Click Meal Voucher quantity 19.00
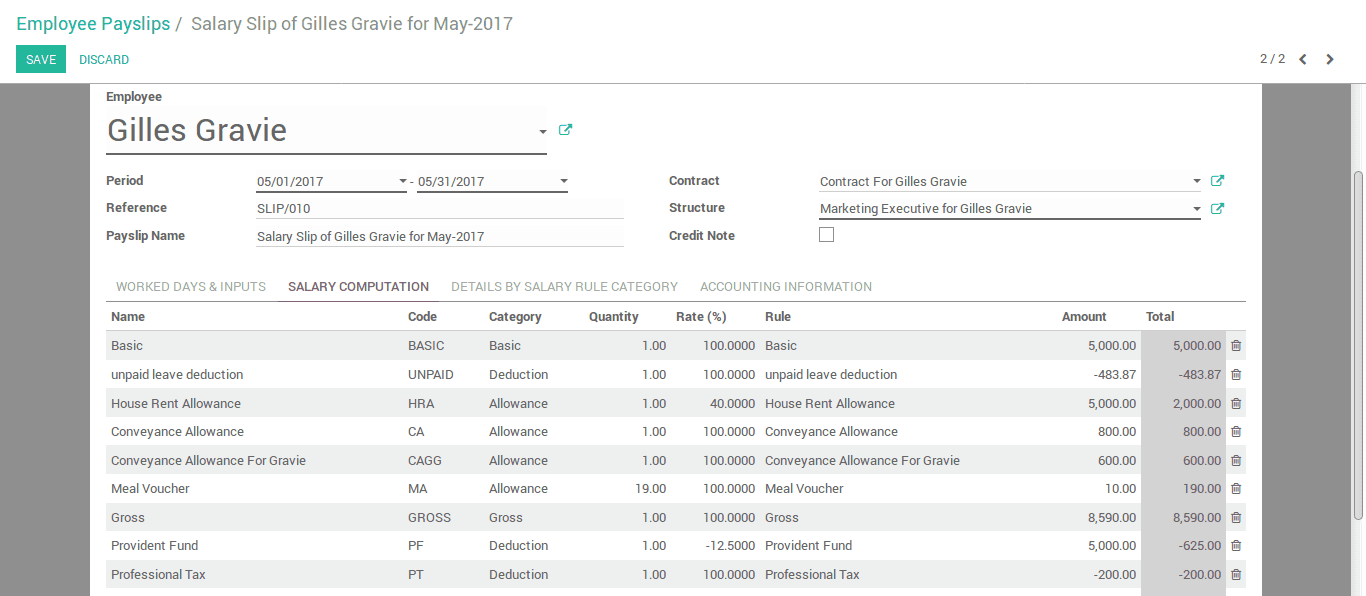The width and height of the screenshot is (1366, 596). pos(651,489)
